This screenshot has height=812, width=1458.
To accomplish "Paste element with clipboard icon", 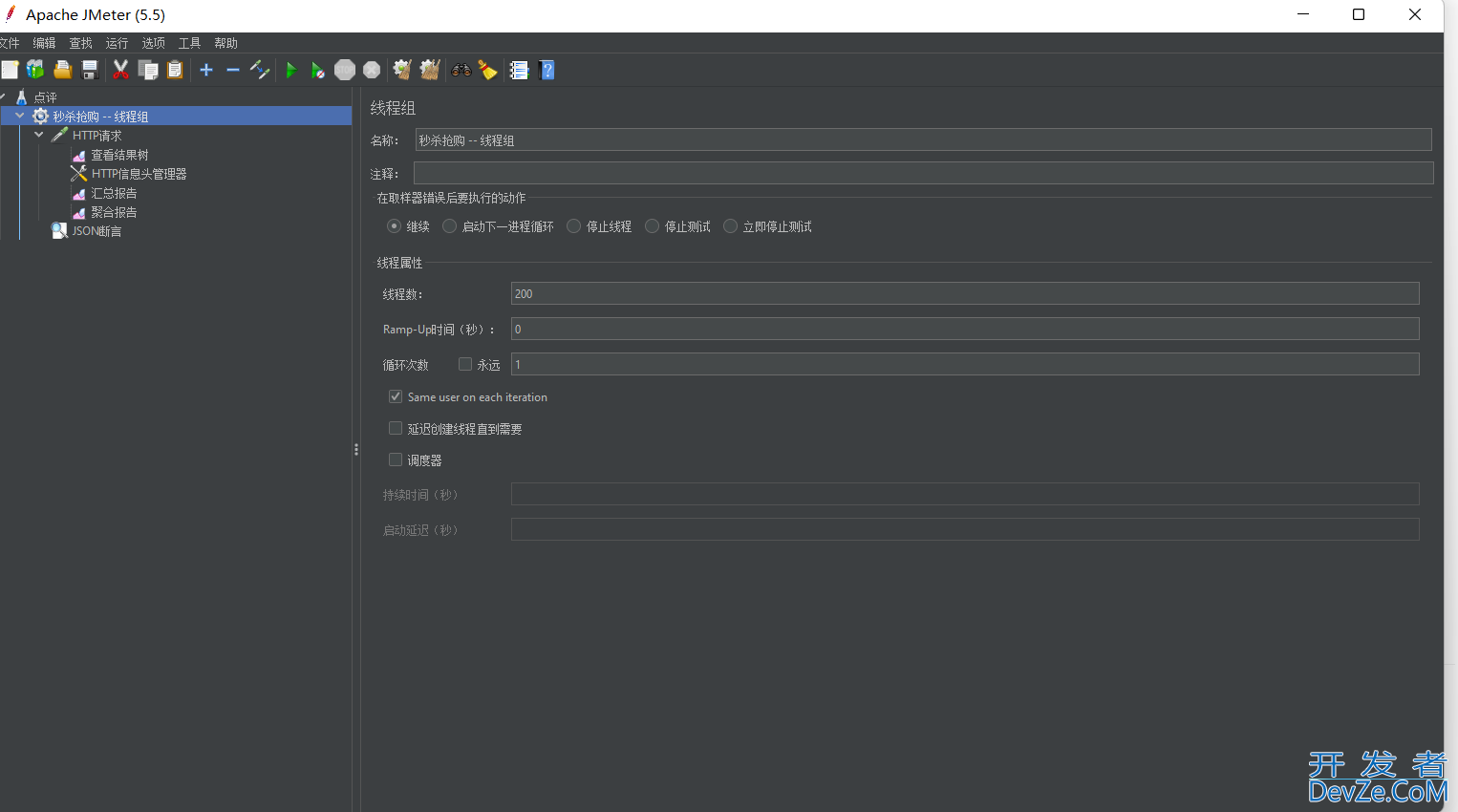I will 175,70.
